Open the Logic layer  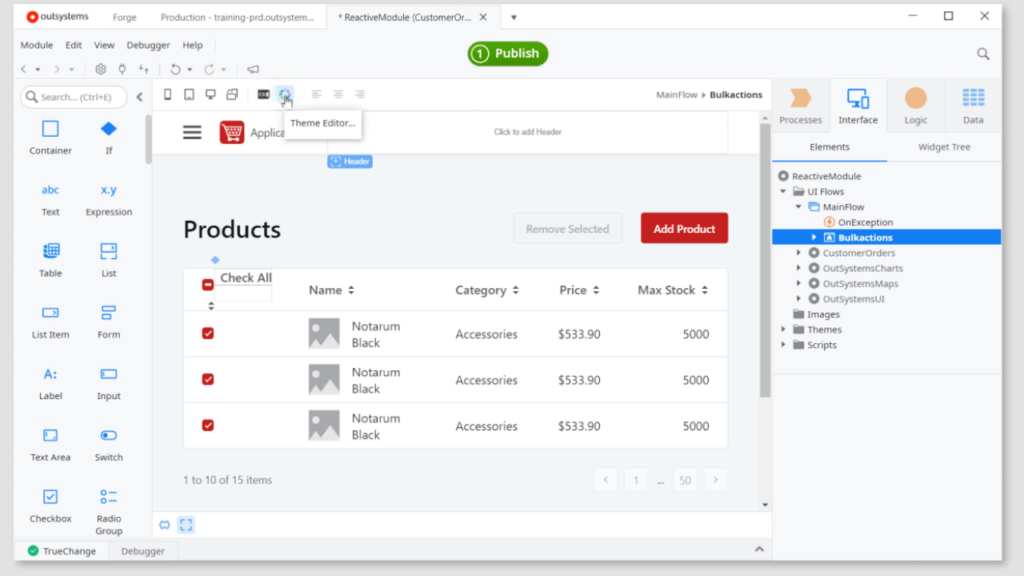coord(916,106)
